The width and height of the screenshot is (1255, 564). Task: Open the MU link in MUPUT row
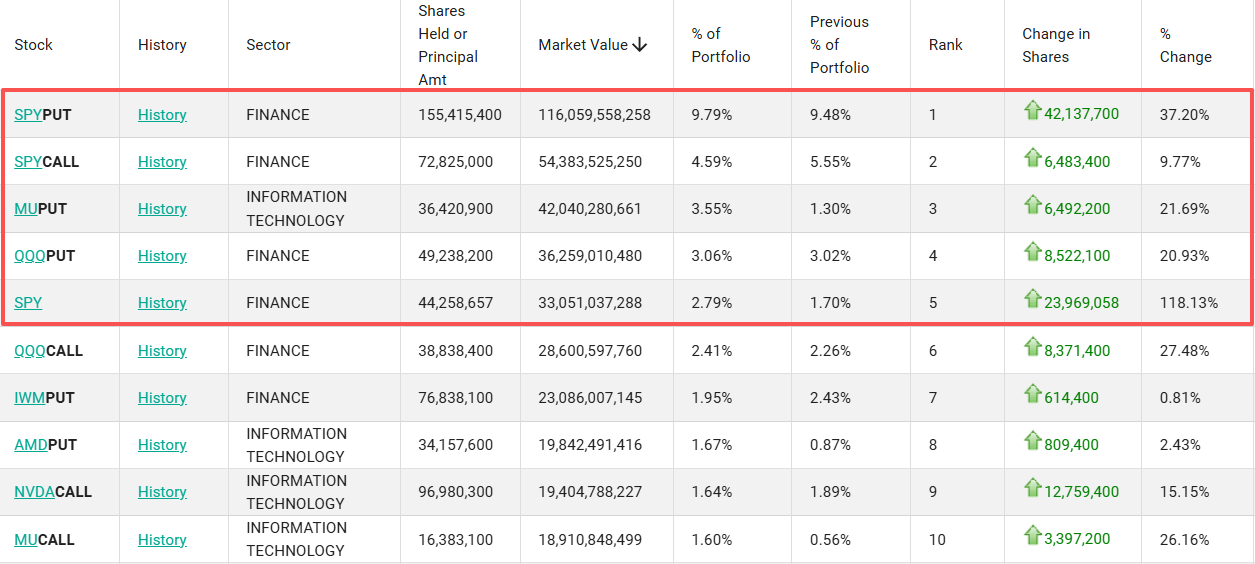[x=26, y=209]
